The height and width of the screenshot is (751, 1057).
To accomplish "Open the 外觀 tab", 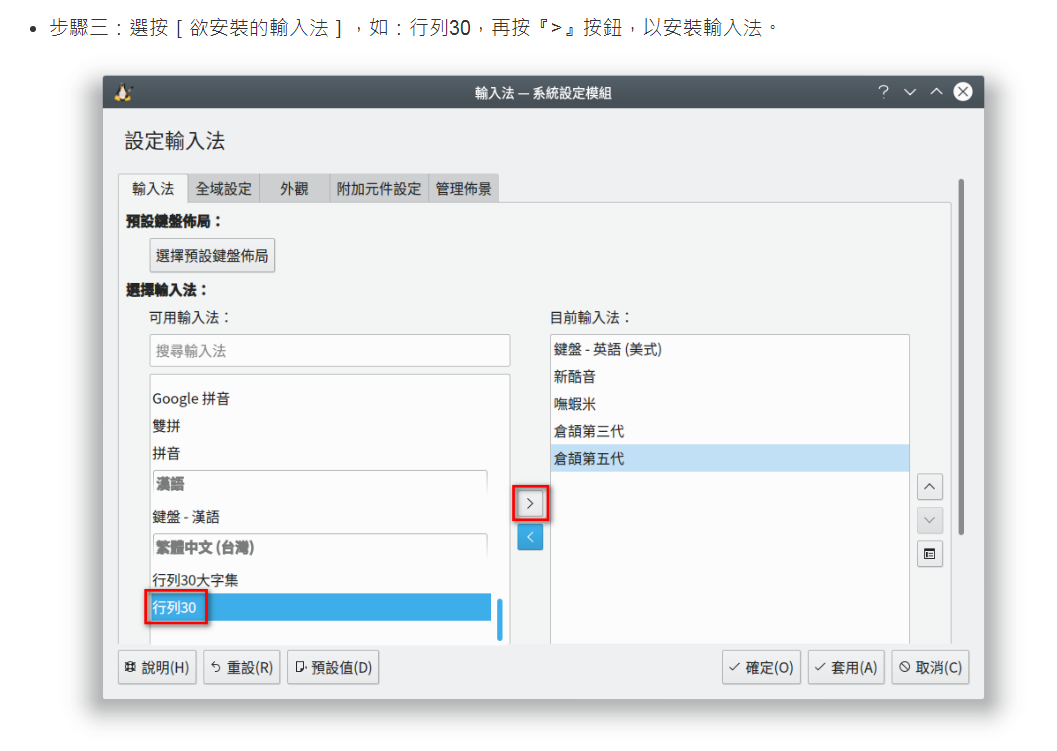I will [294, 189].
